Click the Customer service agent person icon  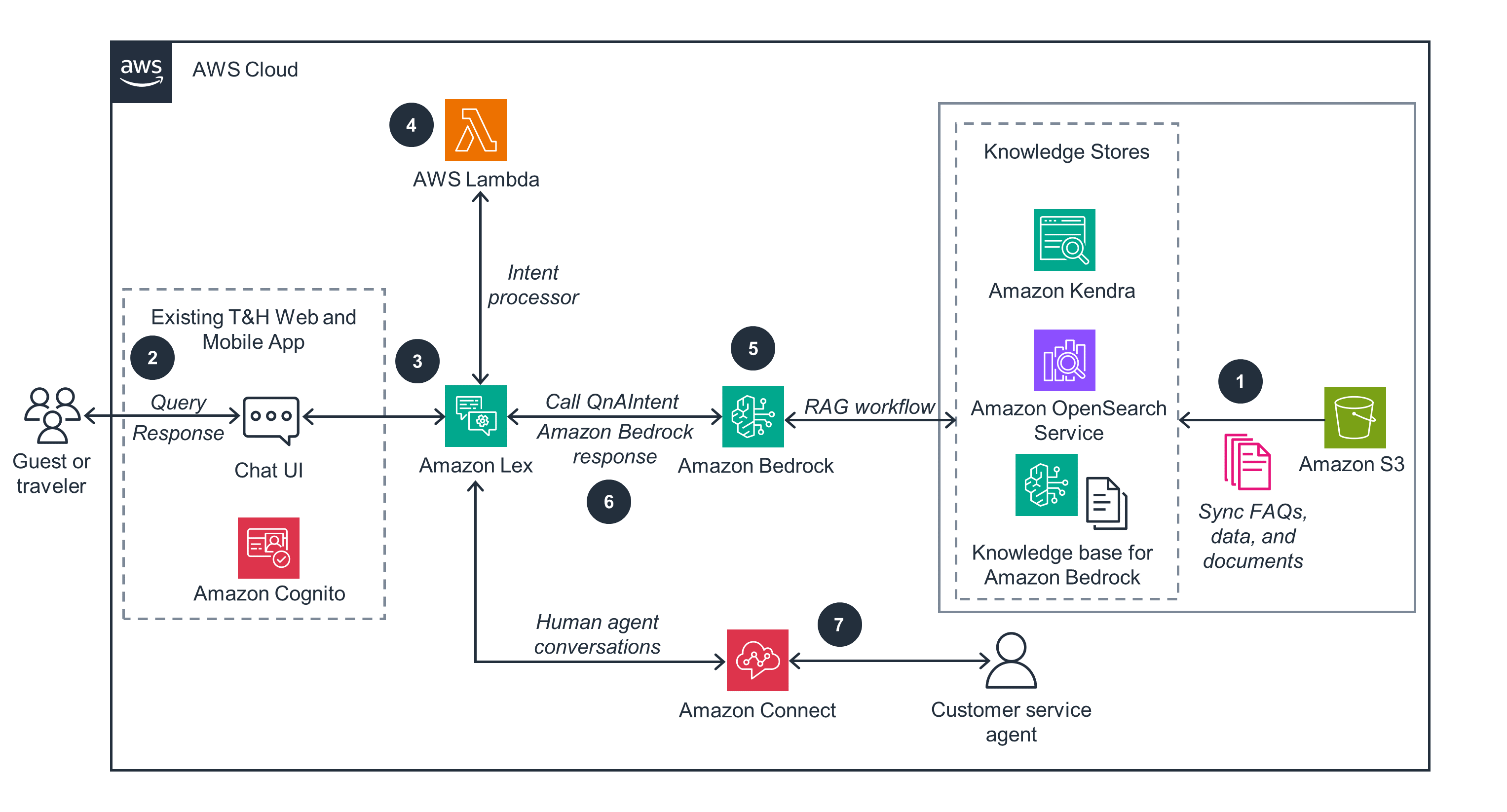[1011, 660]
